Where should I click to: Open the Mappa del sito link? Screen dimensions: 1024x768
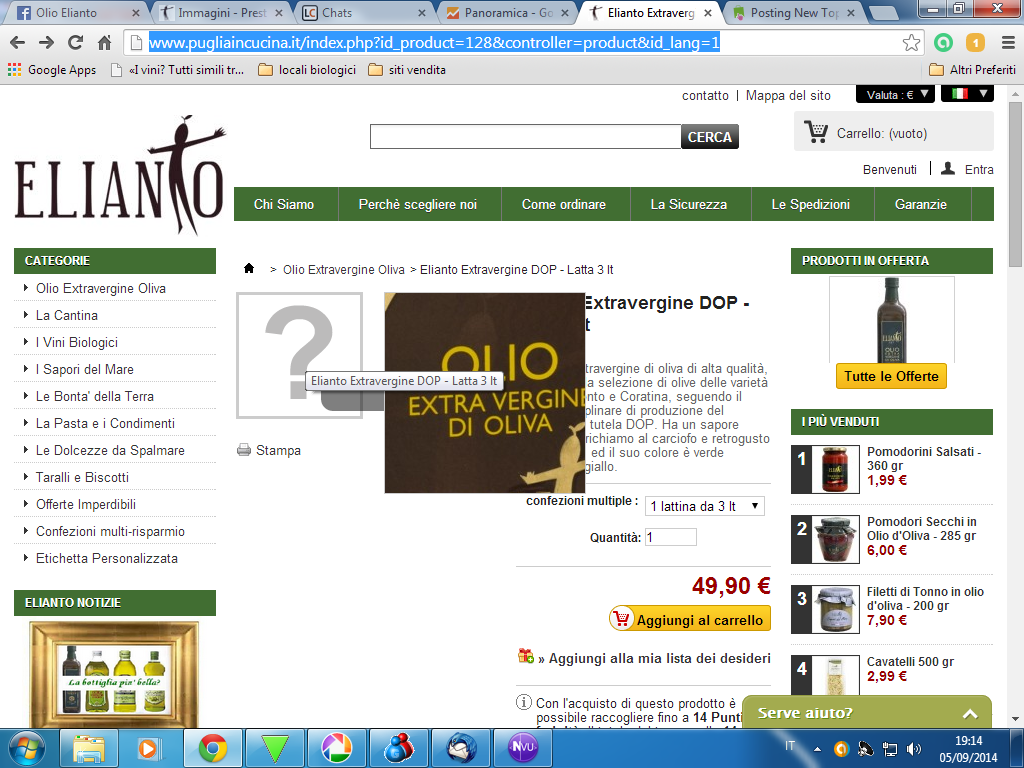coord(788,95)
